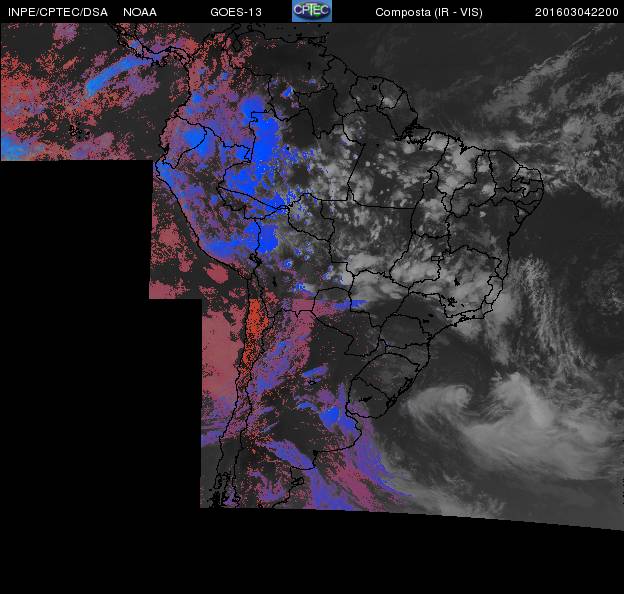Click the small blue patch over Uruguay

pyautogui.click(x=330, y=416)
